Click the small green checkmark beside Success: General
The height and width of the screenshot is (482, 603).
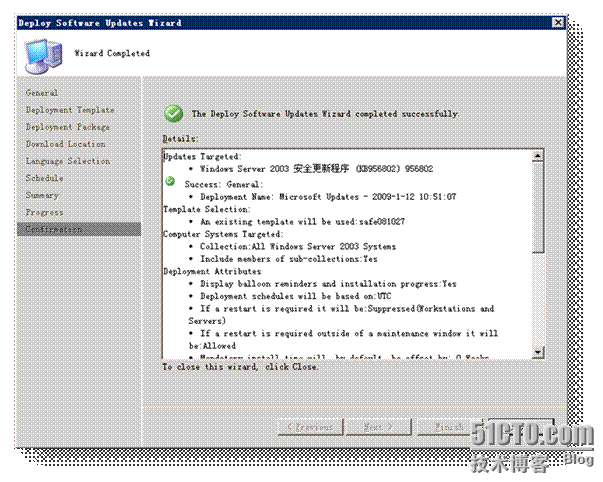tap(170, 181)
